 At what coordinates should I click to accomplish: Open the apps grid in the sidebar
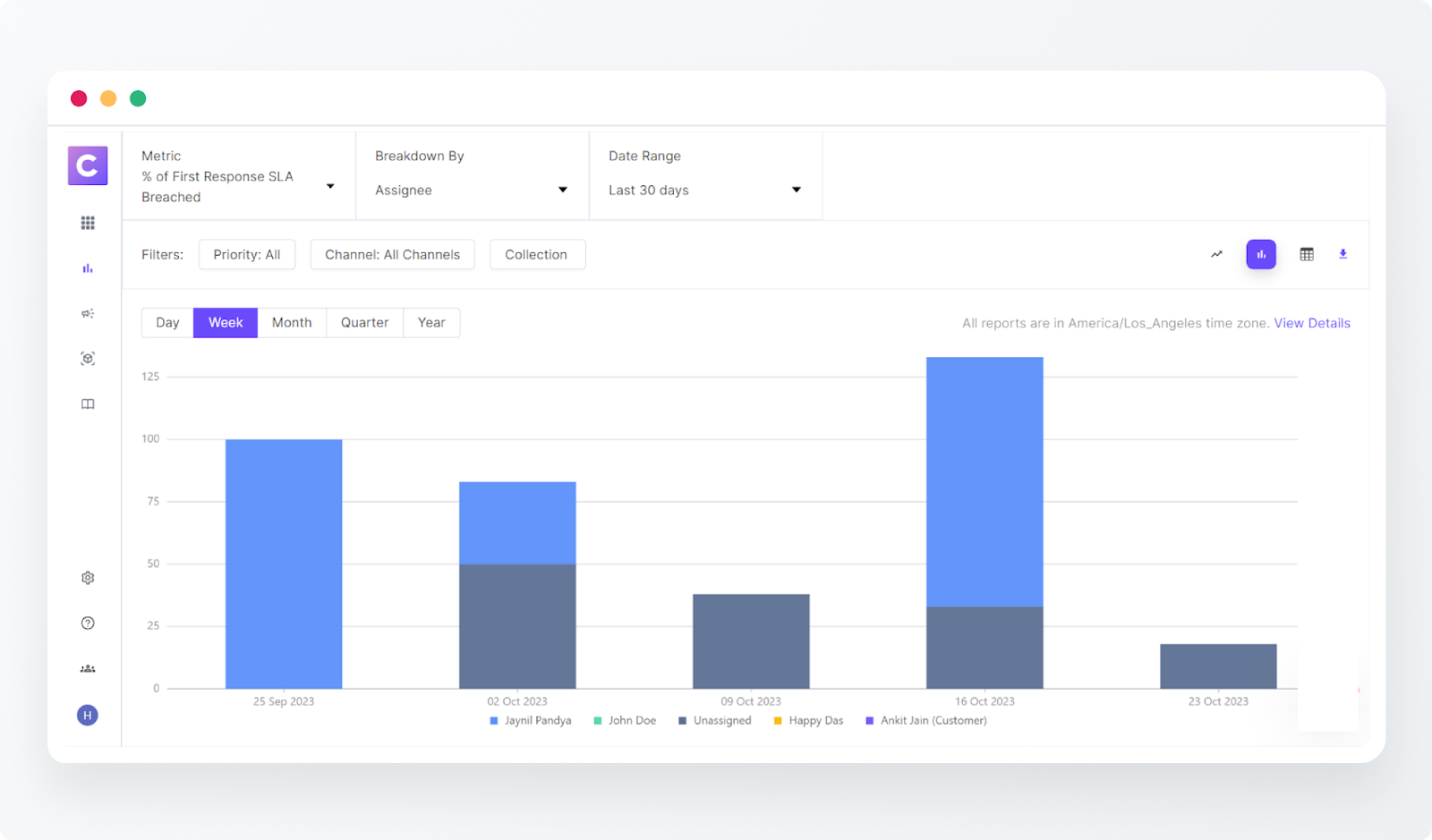tap(87, 223)
